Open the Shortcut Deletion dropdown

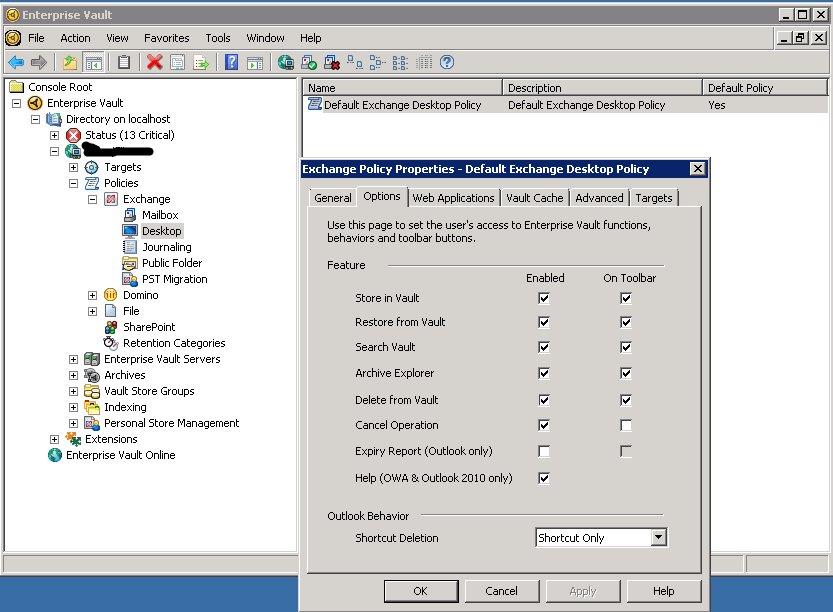tap(659, 538)
